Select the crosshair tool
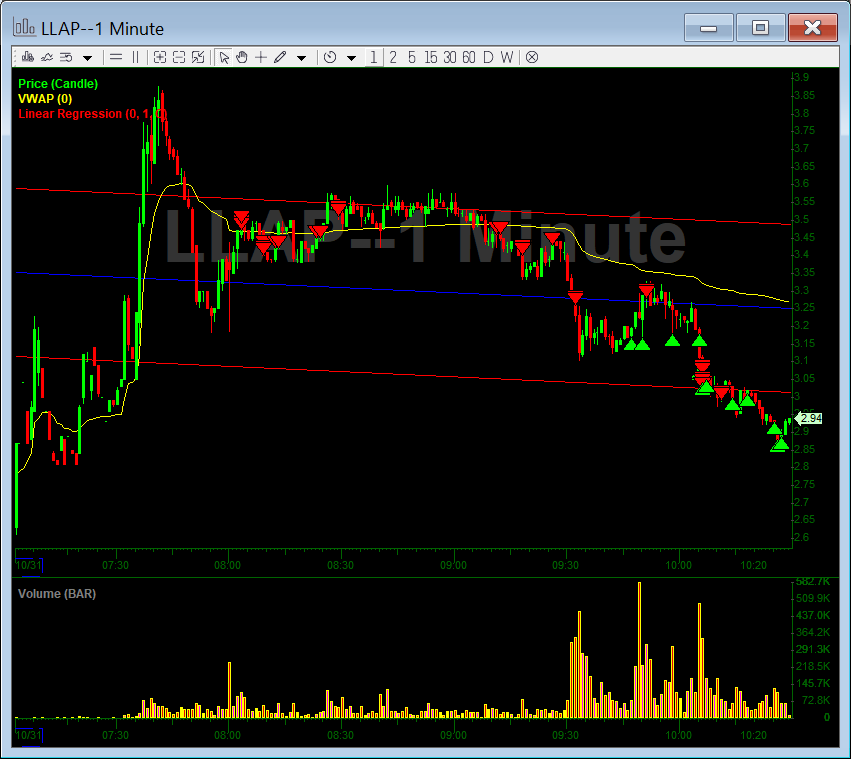Viewport: 851px width, 759px height. 260,57
